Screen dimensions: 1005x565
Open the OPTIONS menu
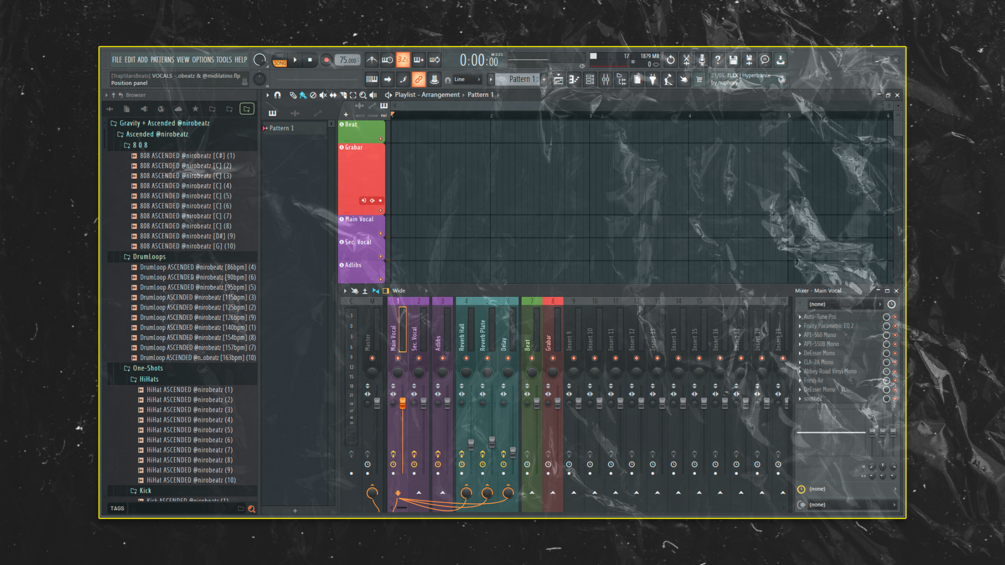click(203, 60)
